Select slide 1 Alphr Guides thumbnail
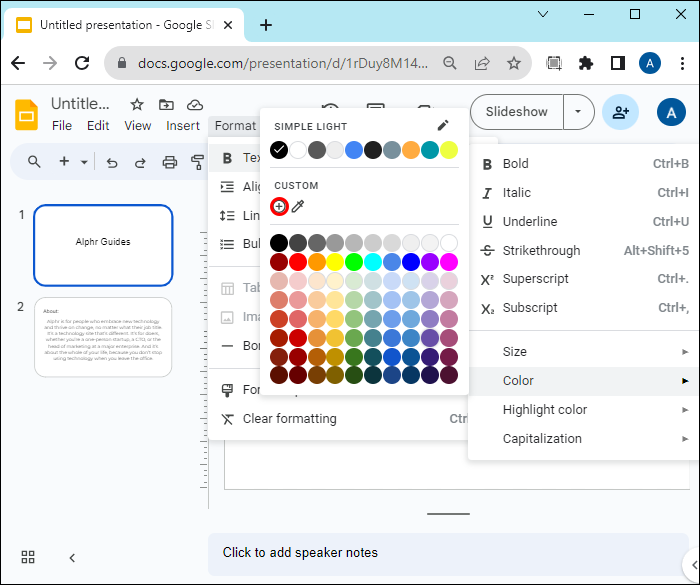Image resolution: width=700 pixels, height=585 pixels. click(x=103, y=245)
